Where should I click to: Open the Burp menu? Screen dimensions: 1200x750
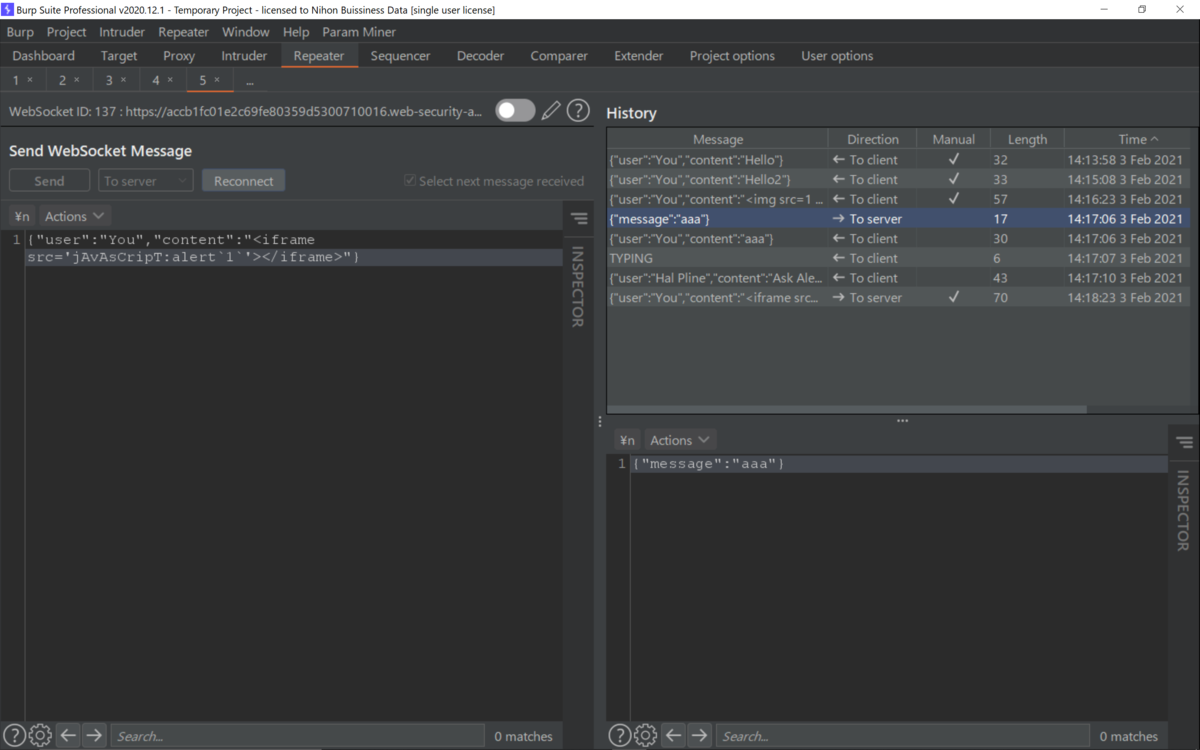(x=20, y=32)
